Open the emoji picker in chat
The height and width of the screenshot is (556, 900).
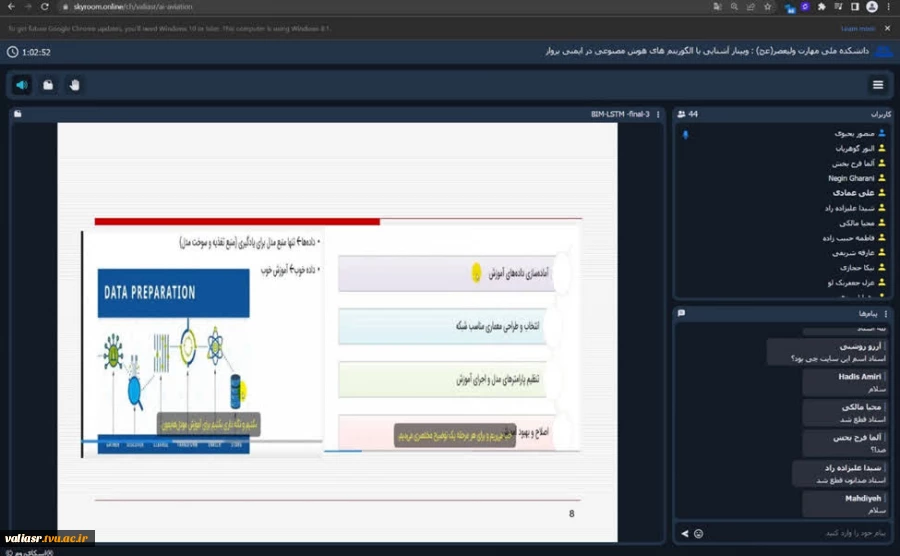click(699, 534)
